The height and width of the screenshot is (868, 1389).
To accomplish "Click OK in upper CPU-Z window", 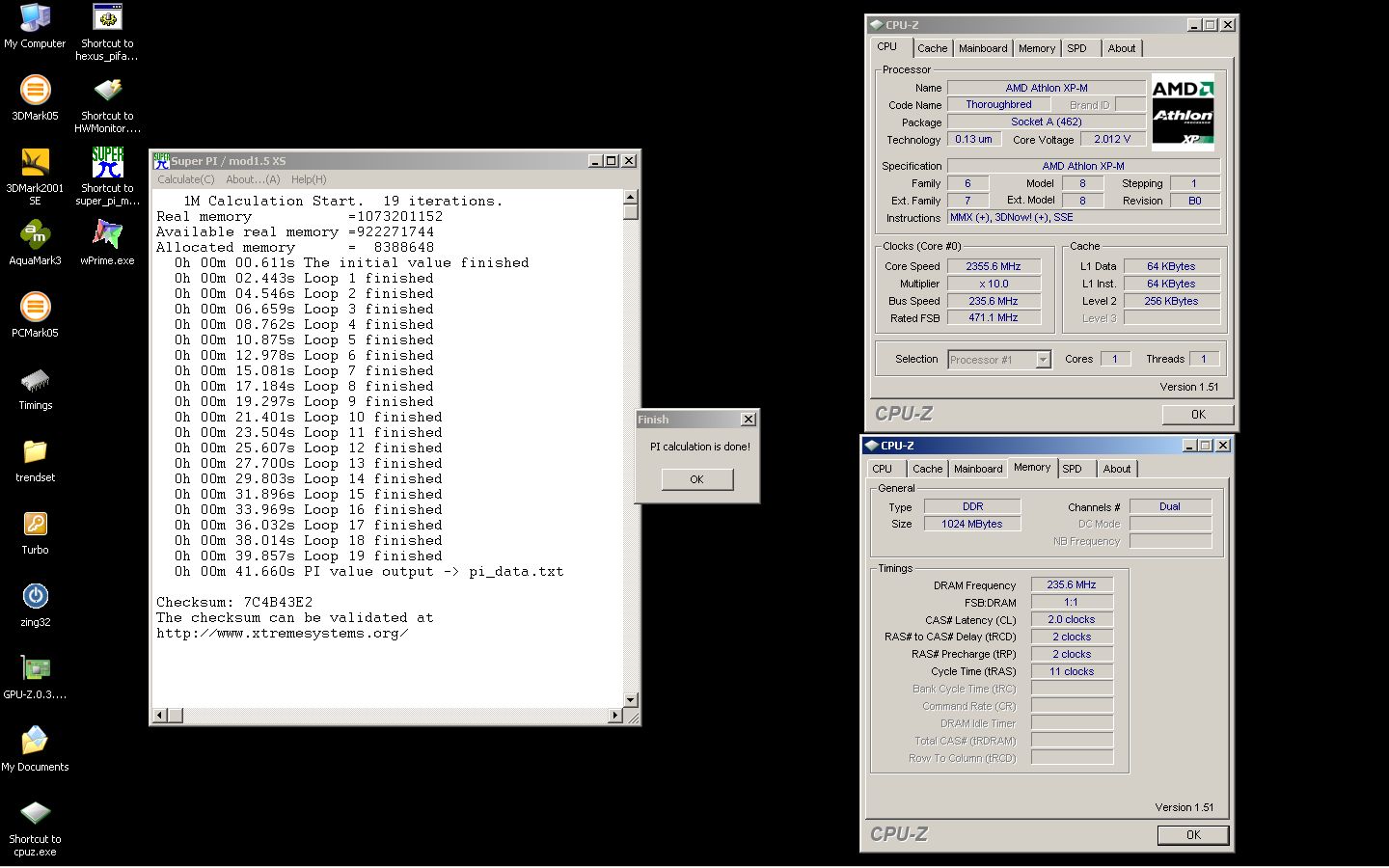I will (x=1198, y=415).
